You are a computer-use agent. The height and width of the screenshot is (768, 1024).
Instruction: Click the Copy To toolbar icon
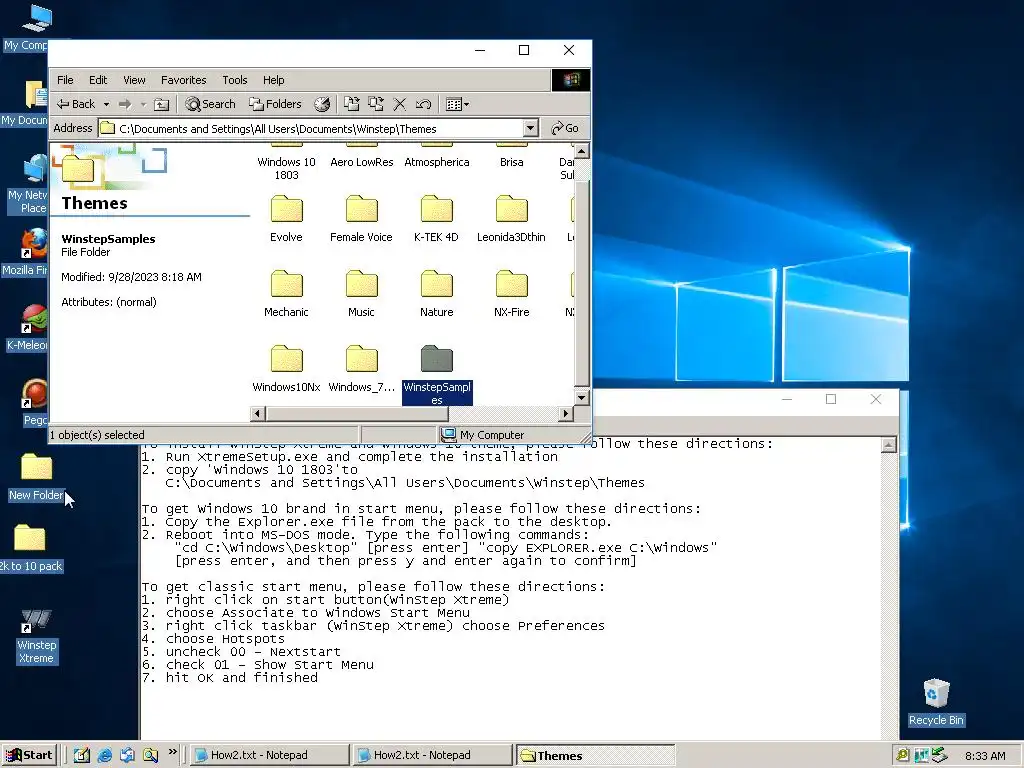(376, 104)
